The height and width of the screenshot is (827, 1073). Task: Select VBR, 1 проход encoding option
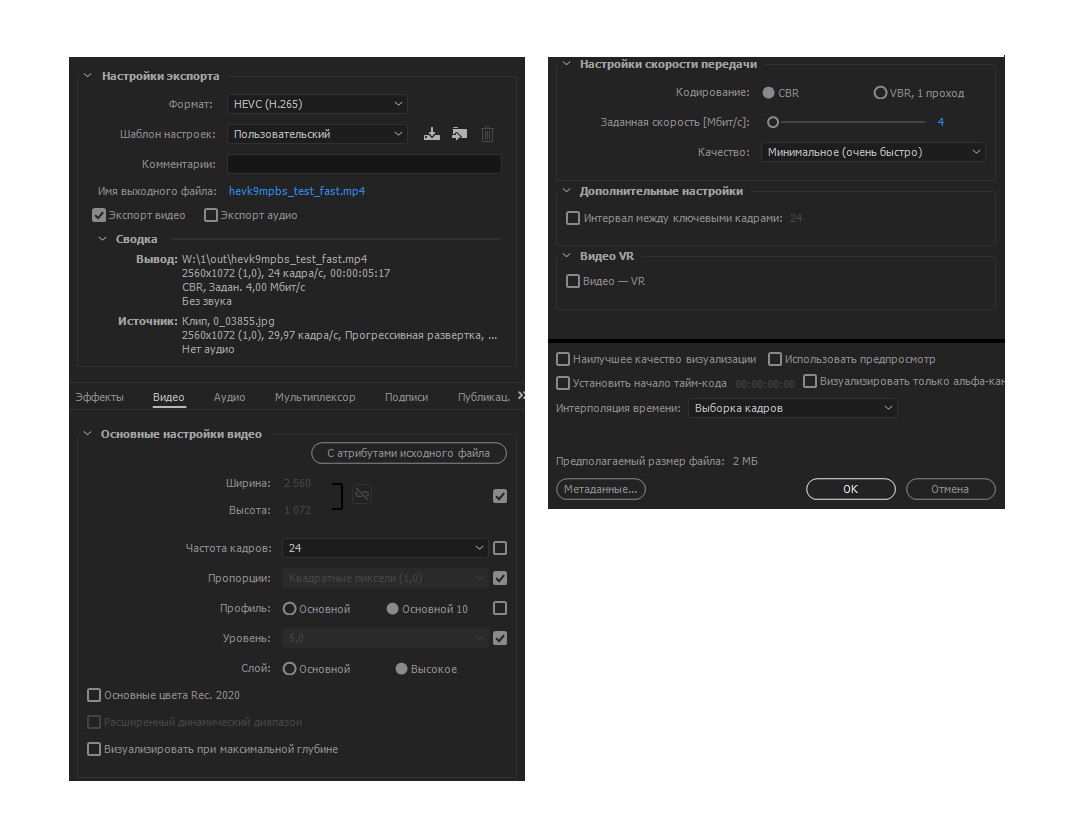click(880, 92)
